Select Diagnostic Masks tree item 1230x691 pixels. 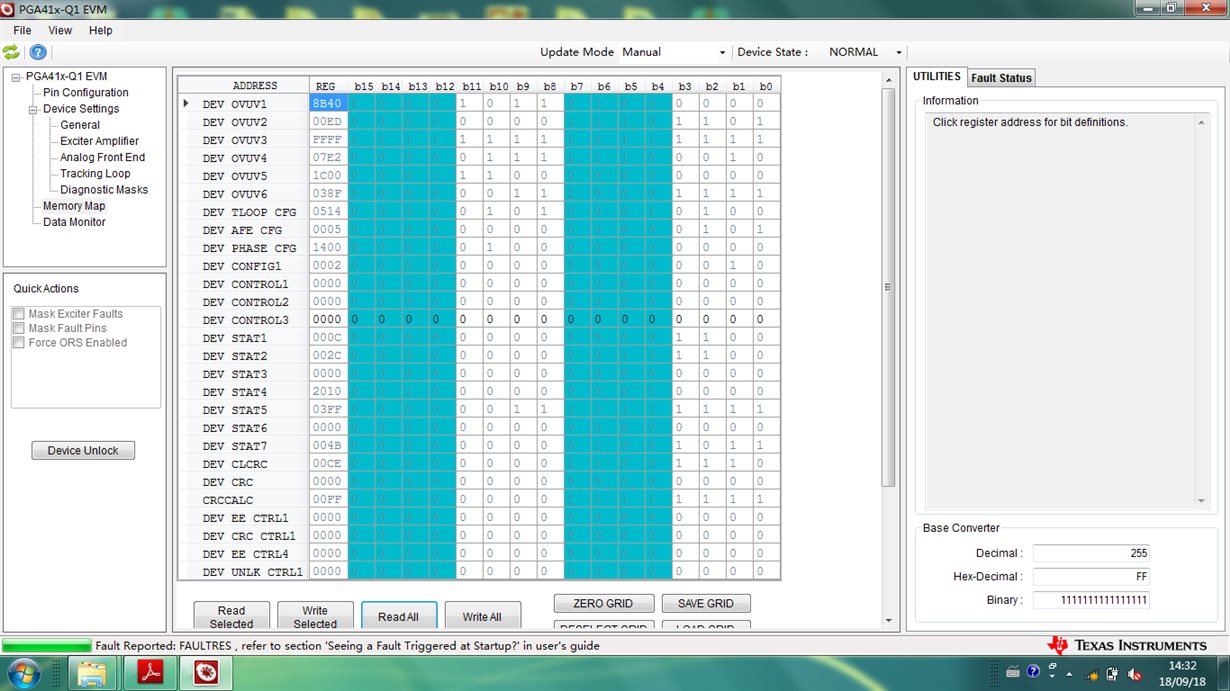pyautogui.click(x=104, y=189)
